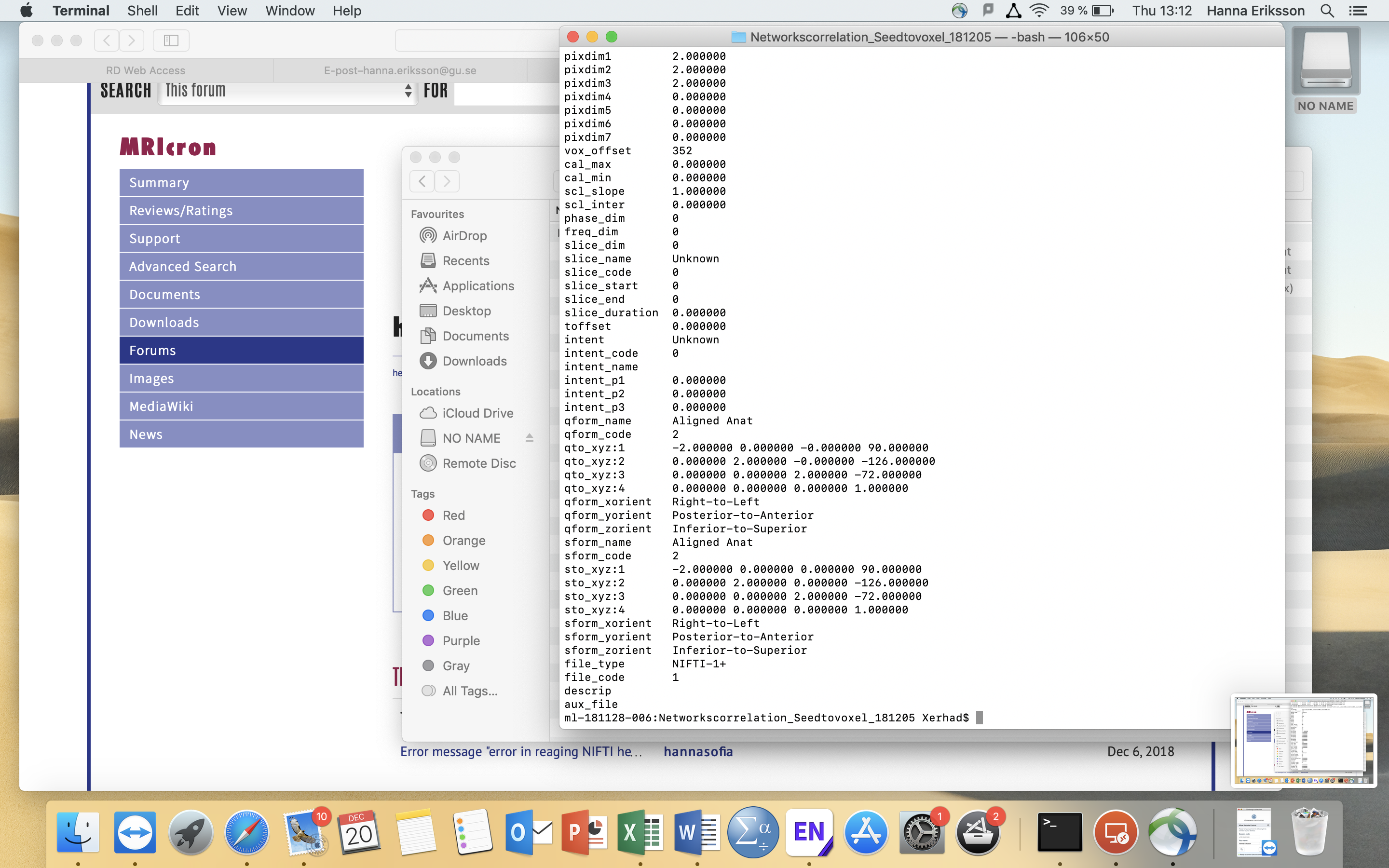This screenshot has width=1389, height=868.
Task: Open Notification Center list icon
Action: (x=1358, y=11)
